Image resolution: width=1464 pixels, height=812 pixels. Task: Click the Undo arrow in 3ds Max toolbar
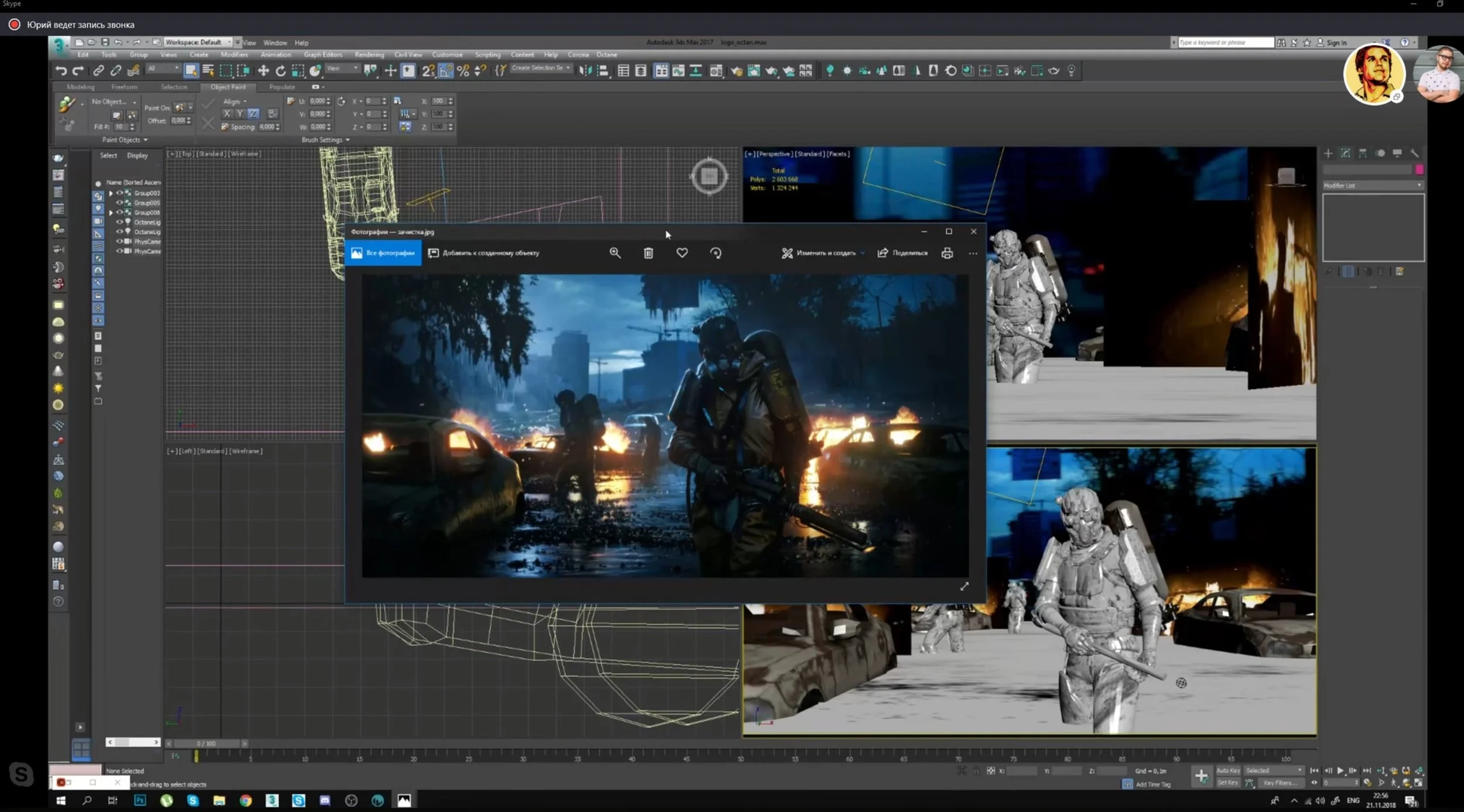61,71
